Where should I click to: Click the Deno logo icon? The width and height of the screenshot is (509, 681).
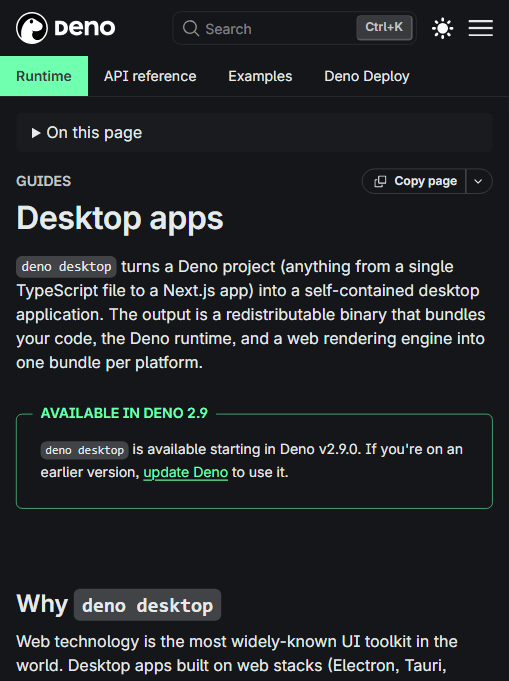(32, 28)
